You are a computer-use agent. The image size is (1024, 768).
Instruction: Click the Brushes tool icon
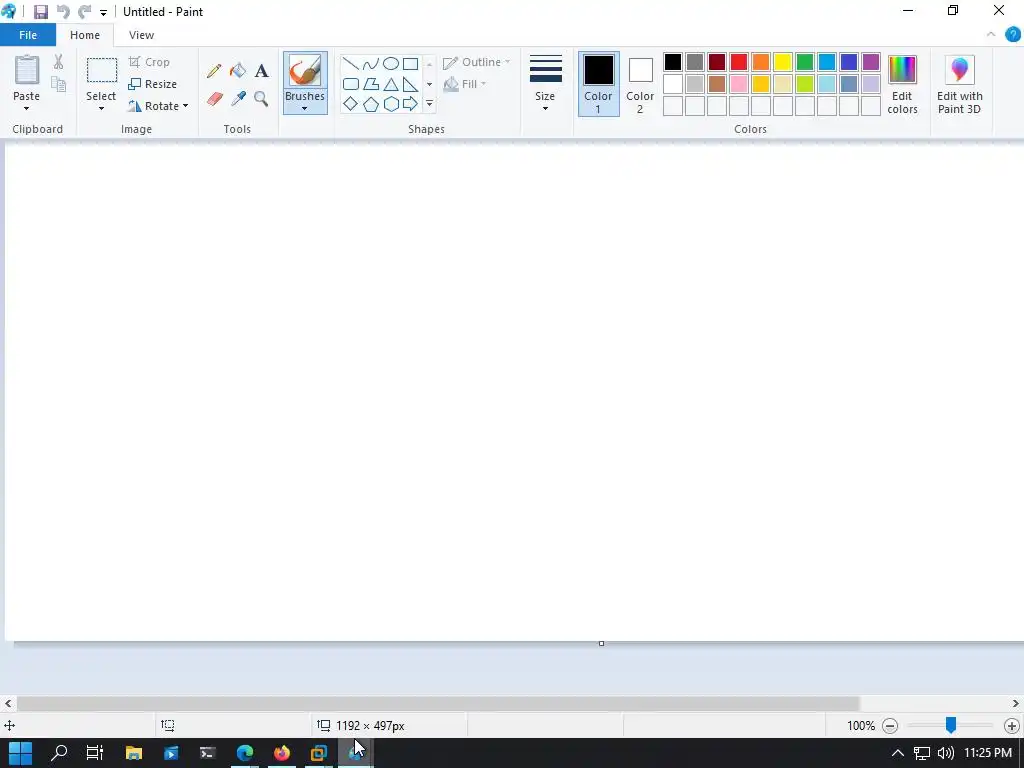pyautogui.click(x=305, y=71)
